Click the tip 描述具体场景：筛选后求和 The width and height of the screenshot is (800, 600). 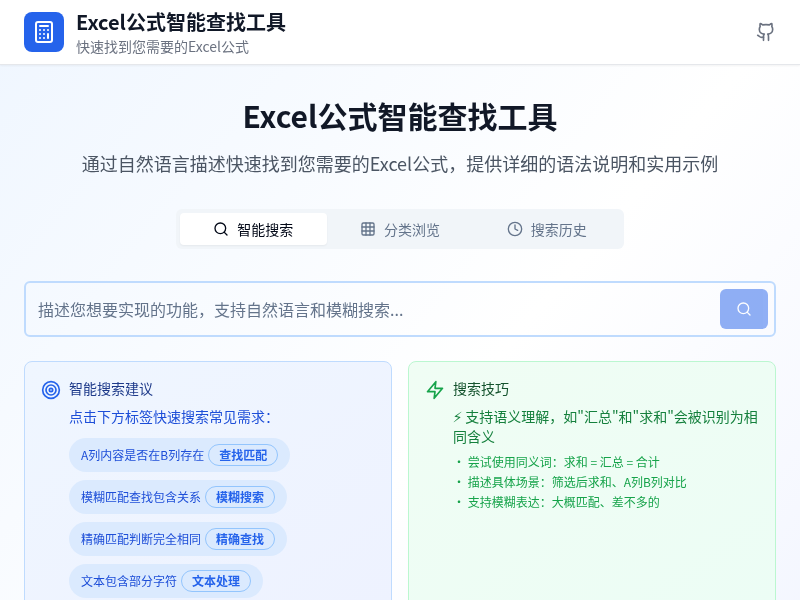(577, 482)
